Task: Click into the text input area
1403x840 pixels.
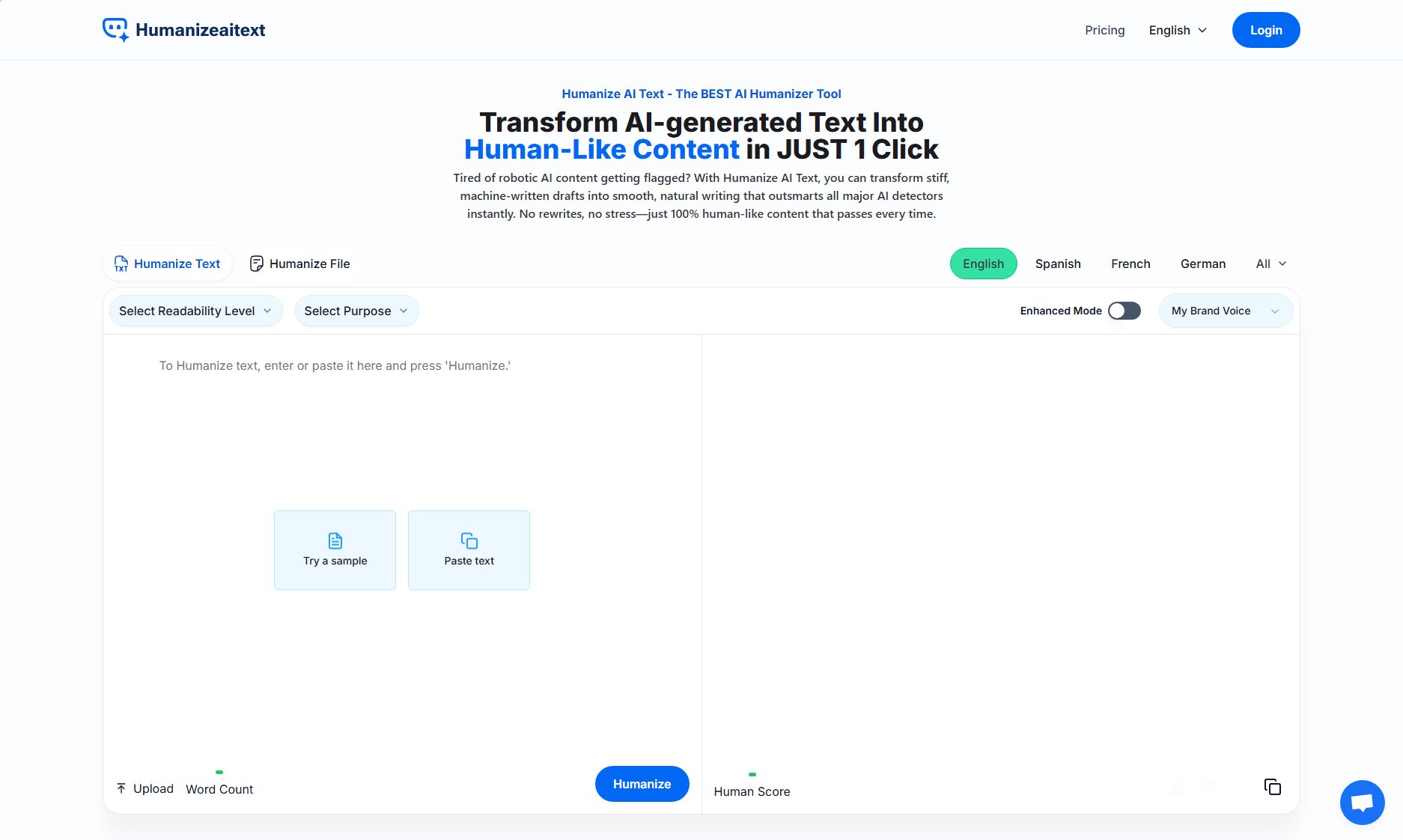Action: click(x=402, y=434)
